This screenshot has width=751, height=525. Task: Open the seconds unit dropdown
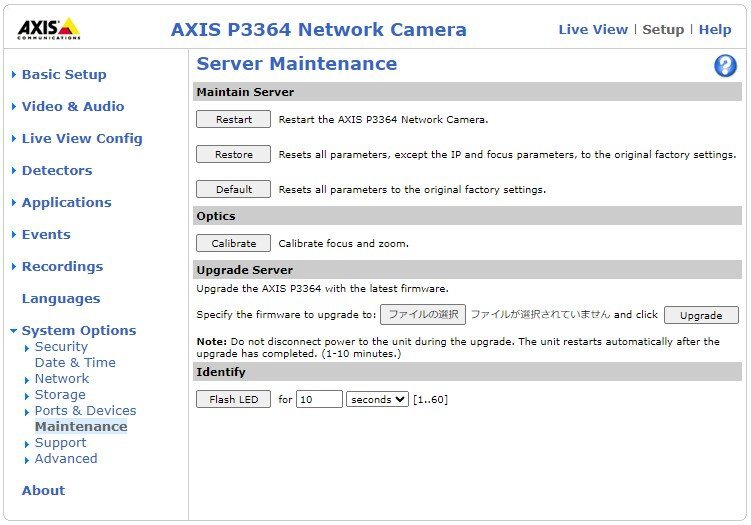377,399
